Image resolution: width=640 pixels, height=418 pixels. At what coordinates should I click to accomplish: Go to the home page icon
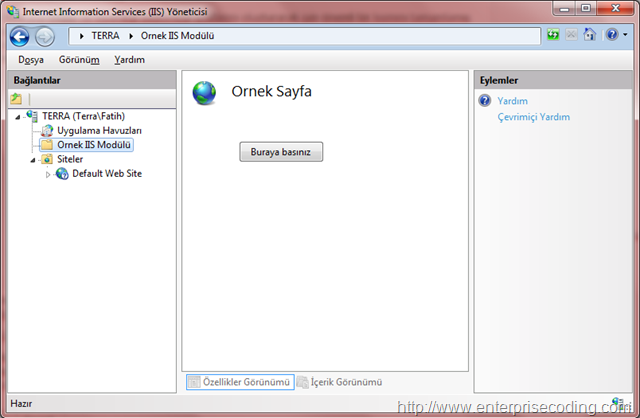tap(589, 34)
